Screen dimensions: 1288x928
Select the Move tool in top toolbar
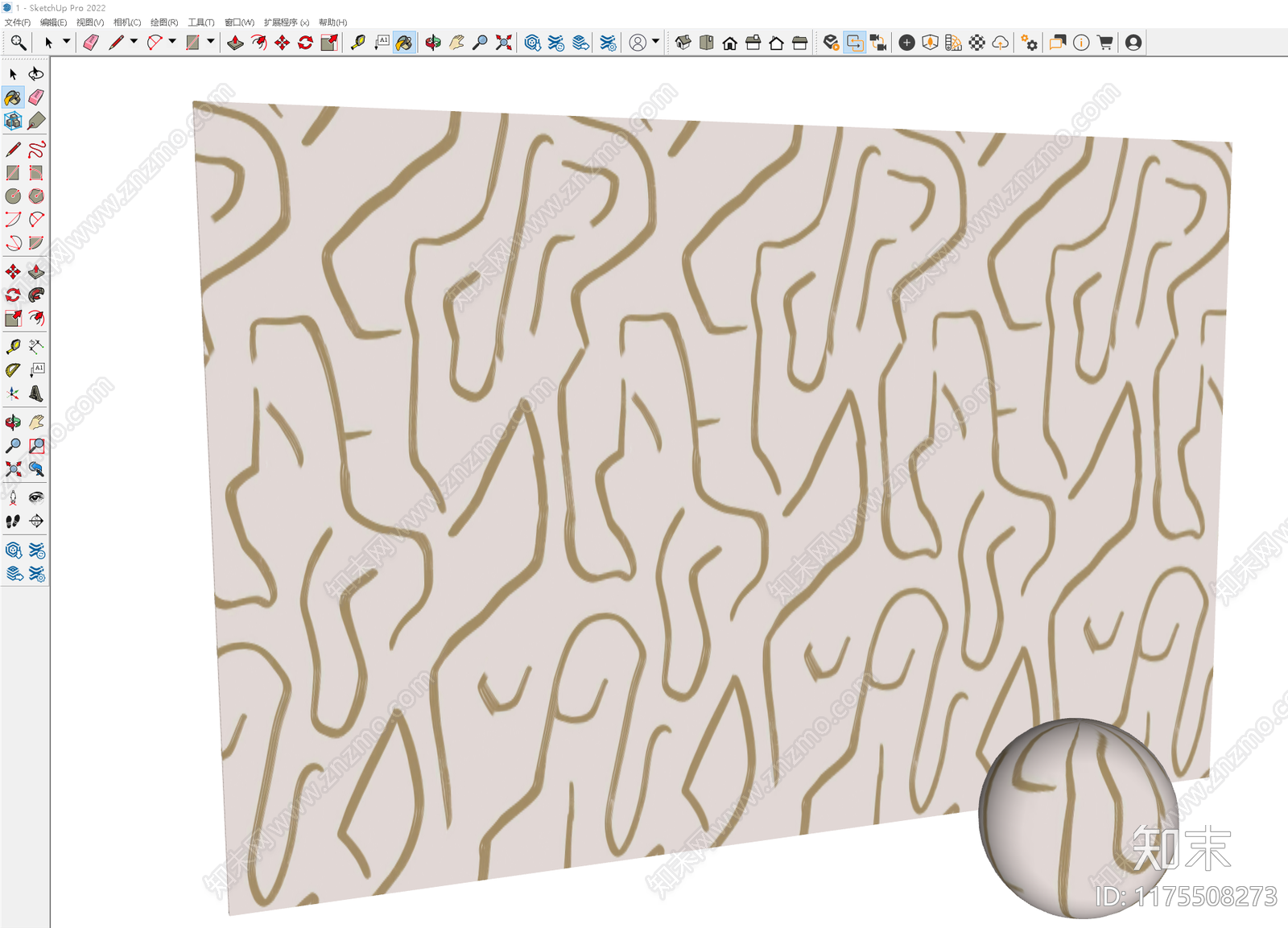(x=282, y=43)
